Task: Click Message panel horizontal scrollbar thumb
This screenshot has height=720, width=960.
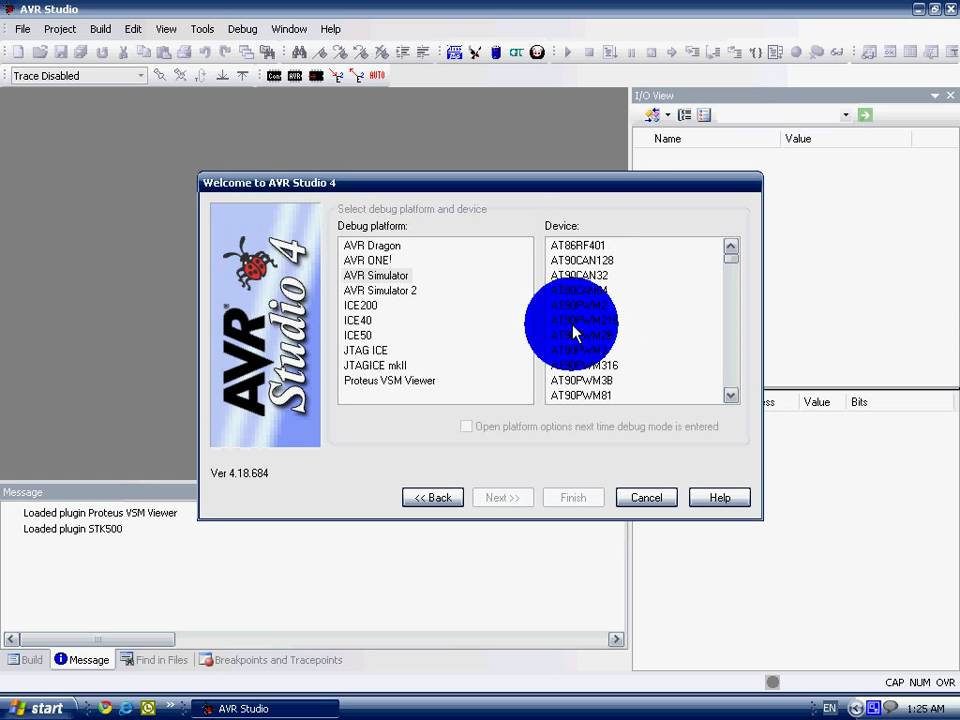Action: [98, 639]
